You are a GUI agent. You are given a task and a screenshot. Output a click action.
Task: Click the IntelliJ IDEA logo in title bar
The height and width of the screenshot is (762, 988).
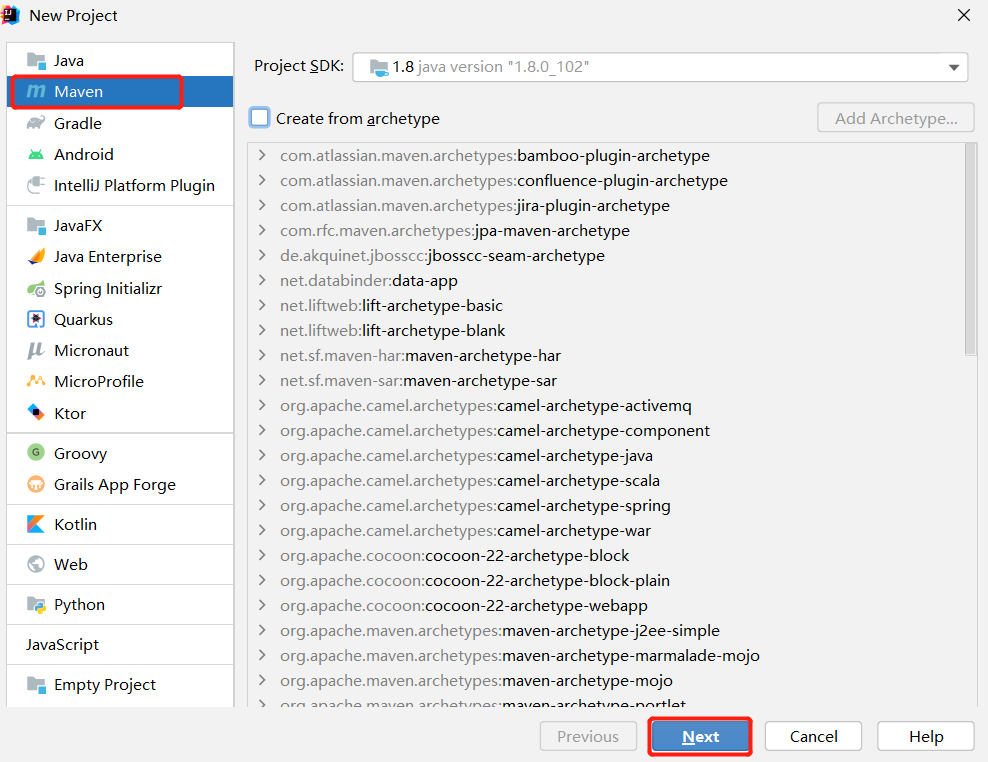[11, 15]
